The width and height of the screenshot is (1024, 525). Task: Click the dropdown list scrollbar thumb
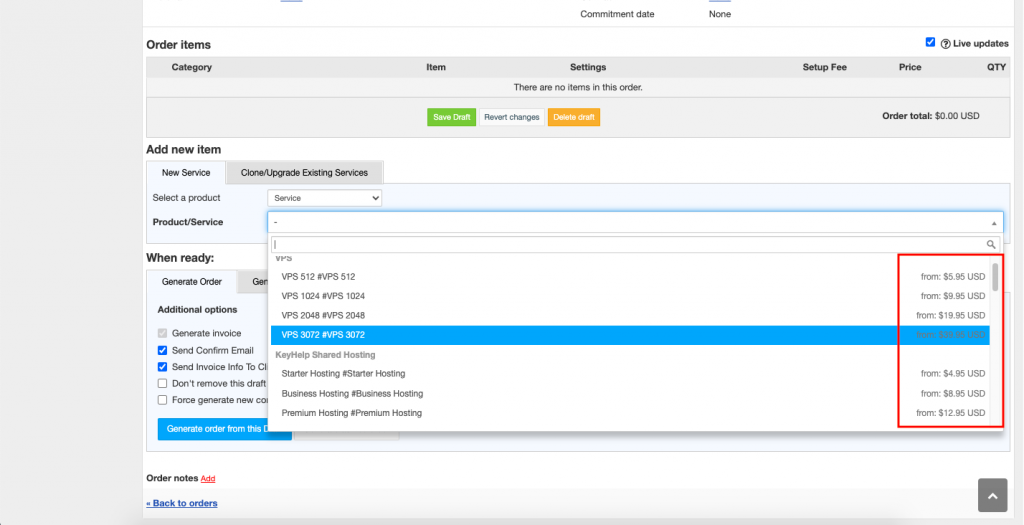[x=995, y=277]
